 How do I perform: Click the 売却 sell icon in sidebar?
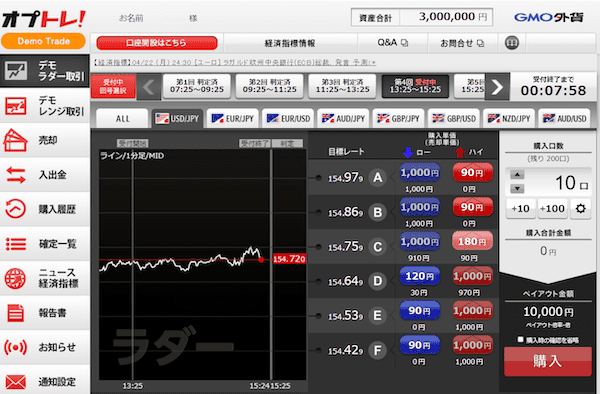click(x=15, y=140)
